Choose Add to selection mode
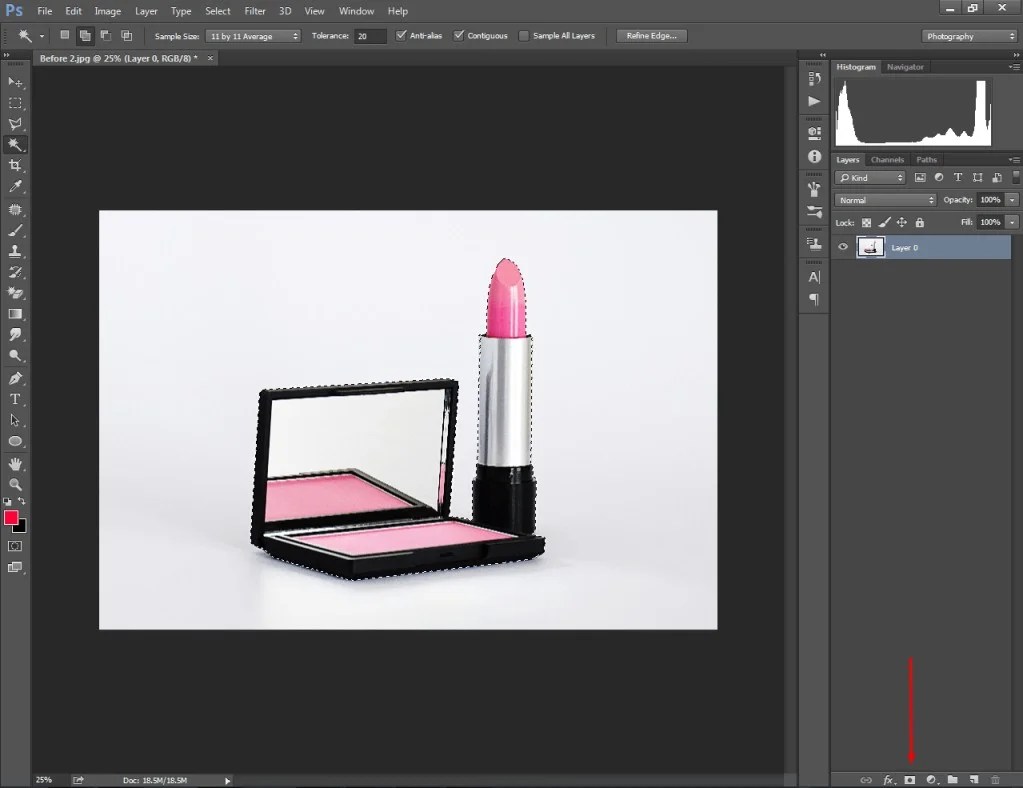This screenshot has height=788, width=1023. tap(85, 35)
